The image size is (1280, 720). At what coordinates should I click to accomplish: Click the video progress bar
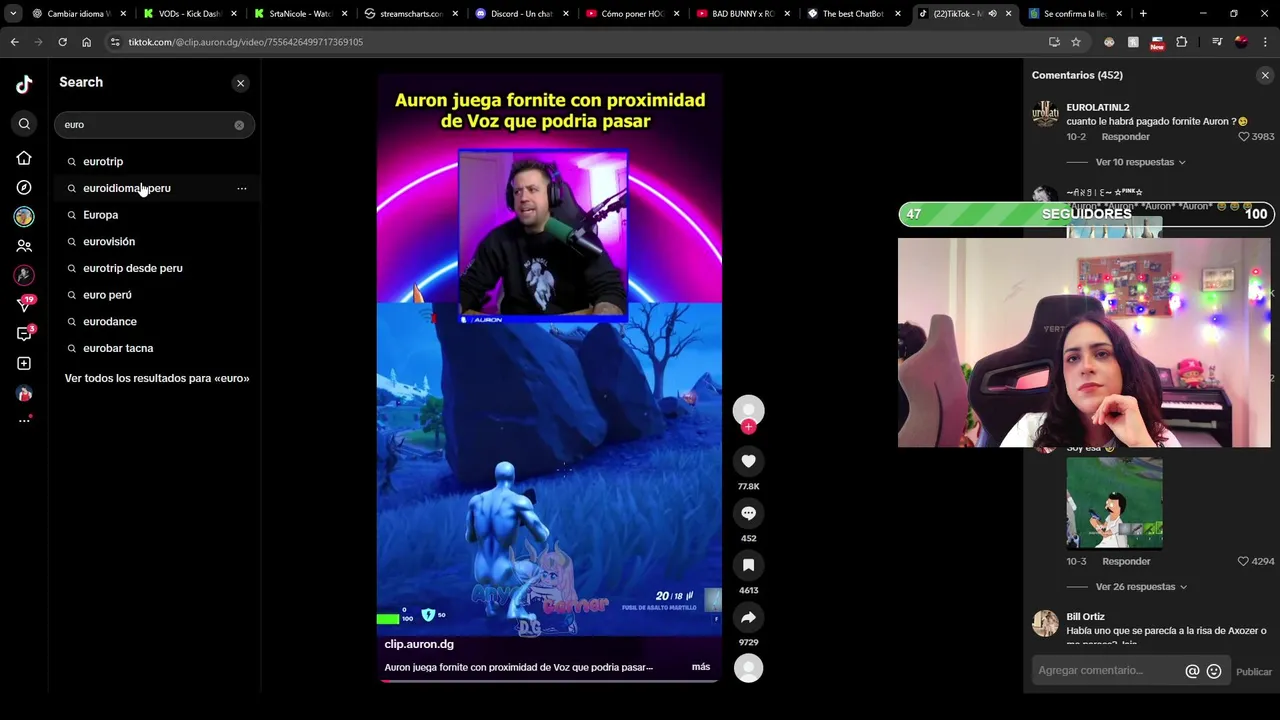click(549, 681)
